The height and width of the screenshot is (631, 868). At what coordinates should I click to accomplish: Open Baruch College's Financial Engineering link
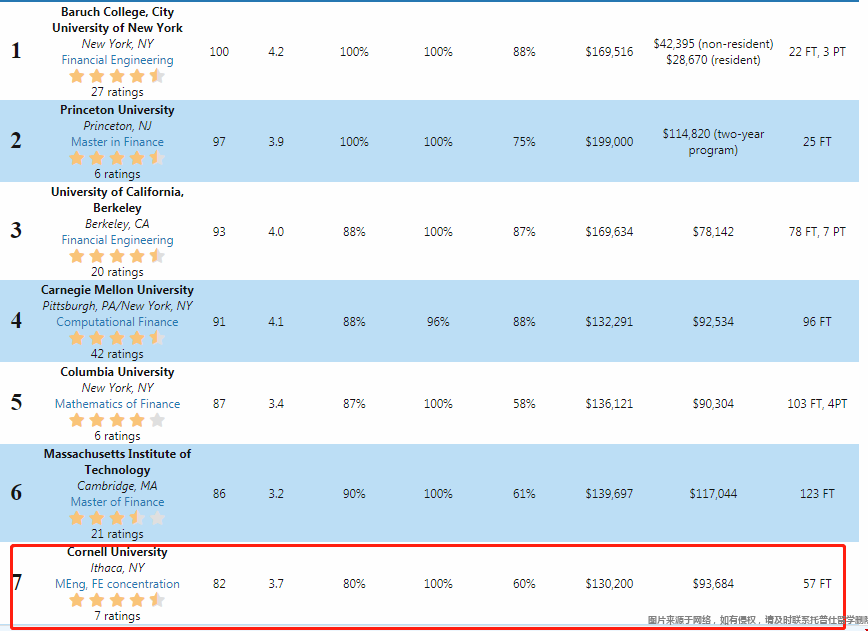(117, 60)
